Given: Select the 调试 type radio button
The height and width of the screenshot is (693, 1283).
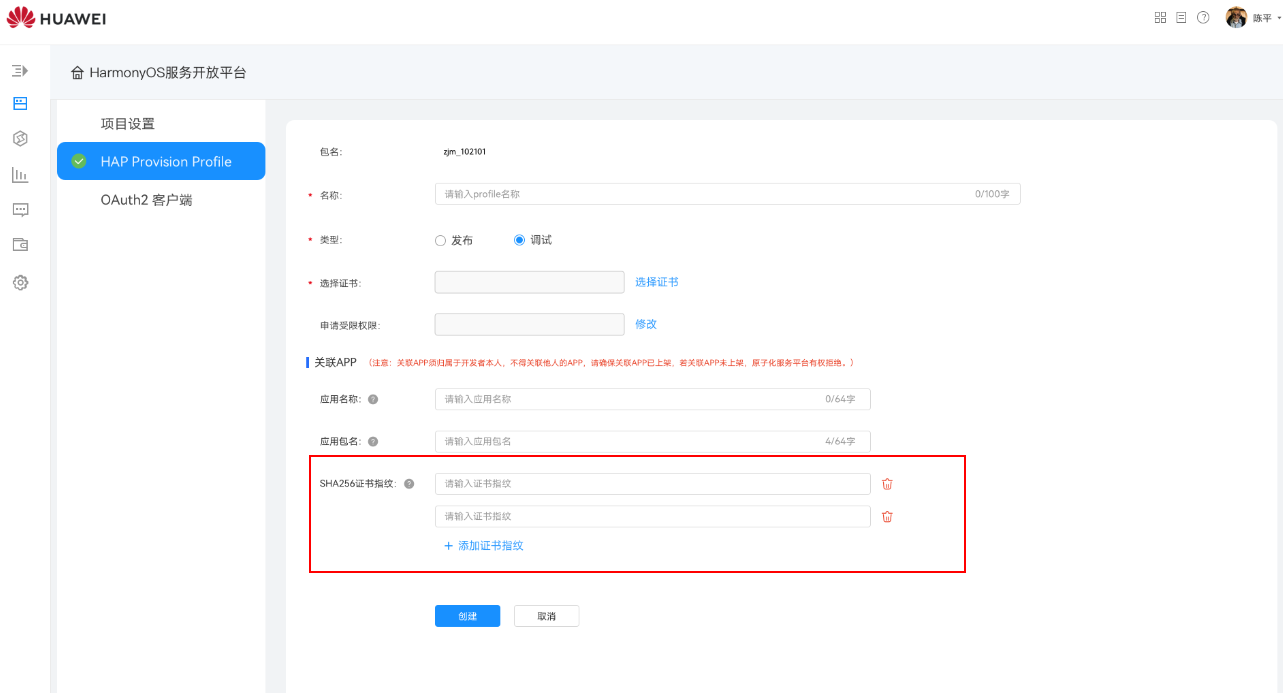Looking at the screenshot, I should pos(519,240).
